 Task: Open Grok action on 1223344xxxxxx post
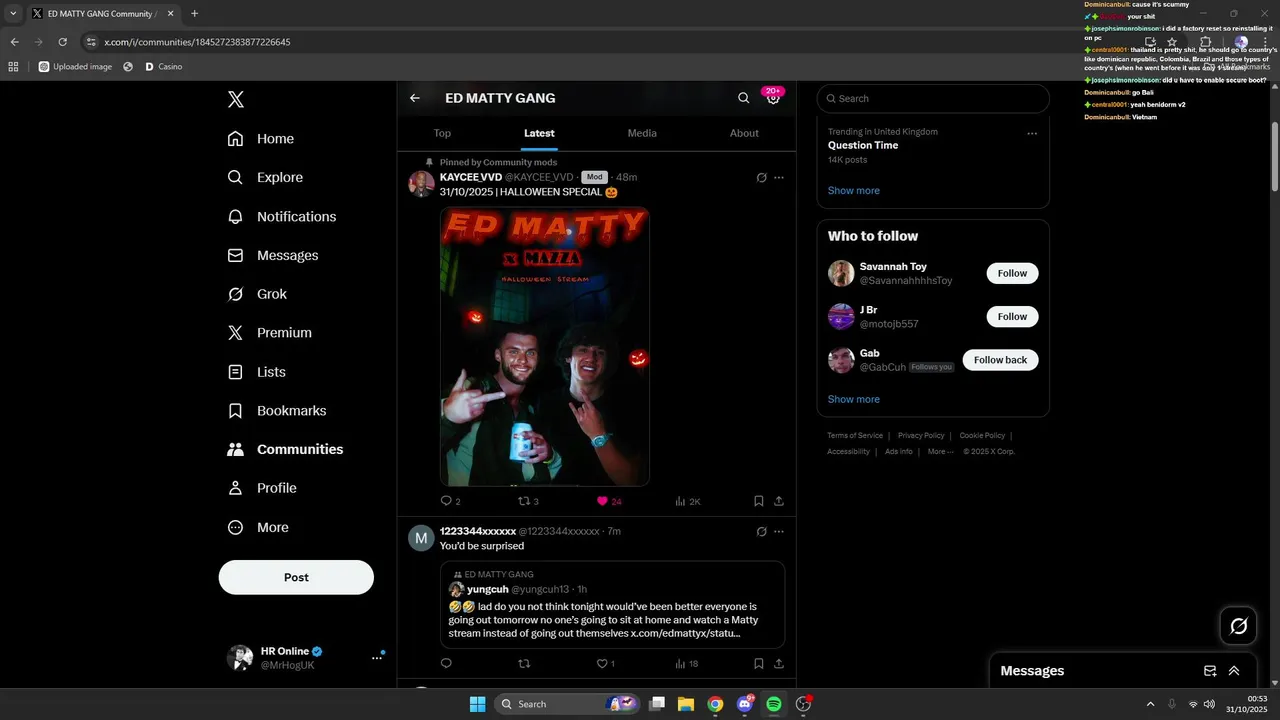tap(761, 531)
